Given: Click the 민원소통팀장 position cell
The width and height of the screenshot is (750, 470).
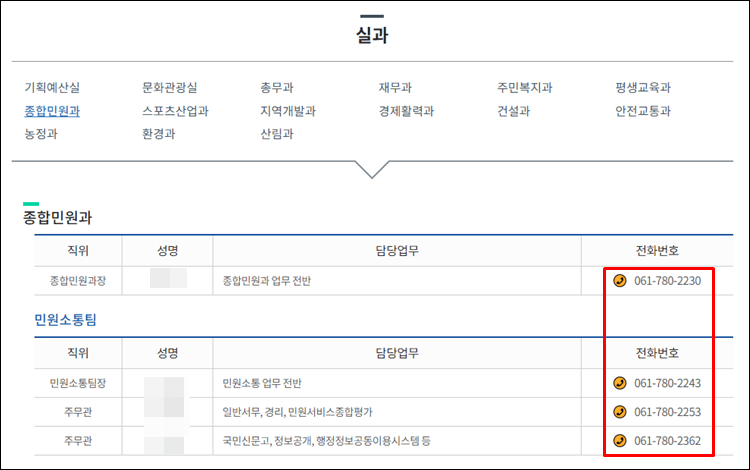Looking at the screenshot, I should 78,383.
